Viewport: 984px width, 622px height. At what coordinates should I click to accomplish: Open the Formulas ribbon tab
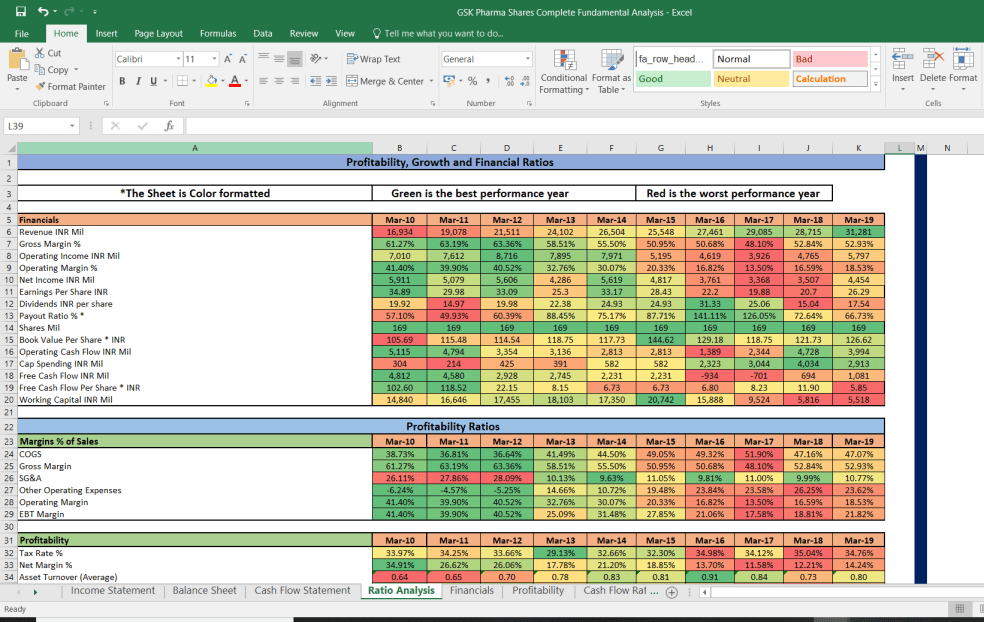pyautogui.click(x=218, y=33)
